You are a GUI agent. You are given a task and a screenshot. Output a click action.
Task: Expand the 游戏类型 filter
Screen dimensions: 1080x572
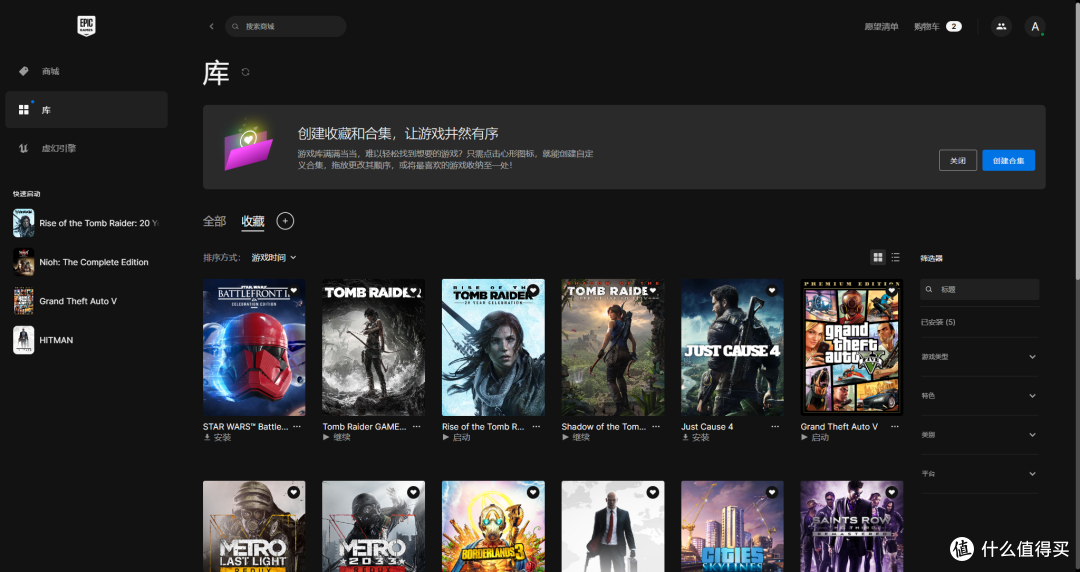(x=979, y=357)
